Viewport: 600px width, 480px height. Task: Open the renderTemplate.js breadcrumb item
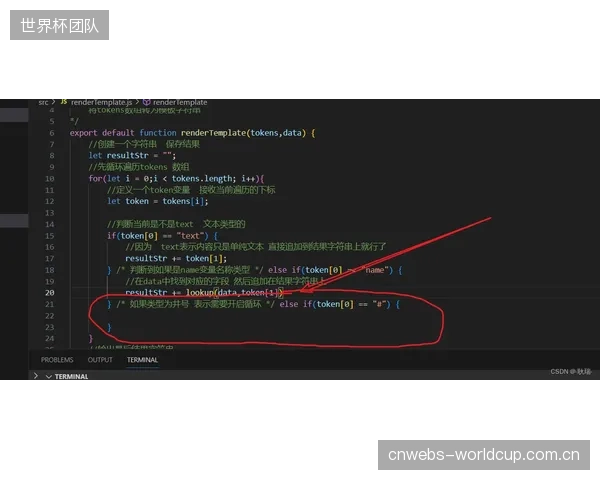pyautogui.click(x=101, y=102)
